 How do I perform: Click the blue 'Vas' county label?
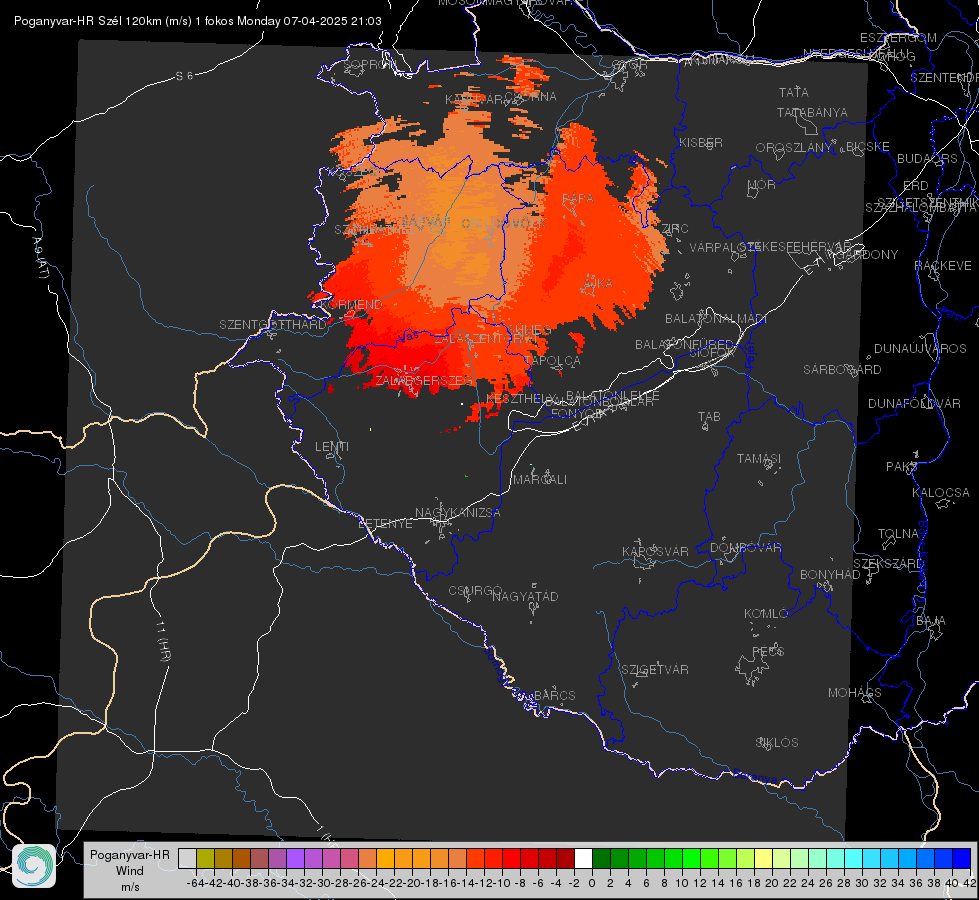408,337
